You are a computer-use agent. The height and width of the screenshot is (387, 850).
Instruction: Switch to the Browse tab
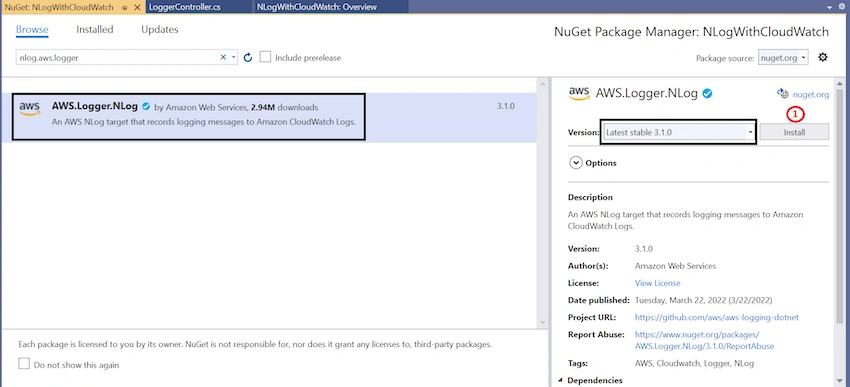coord(32,29)
